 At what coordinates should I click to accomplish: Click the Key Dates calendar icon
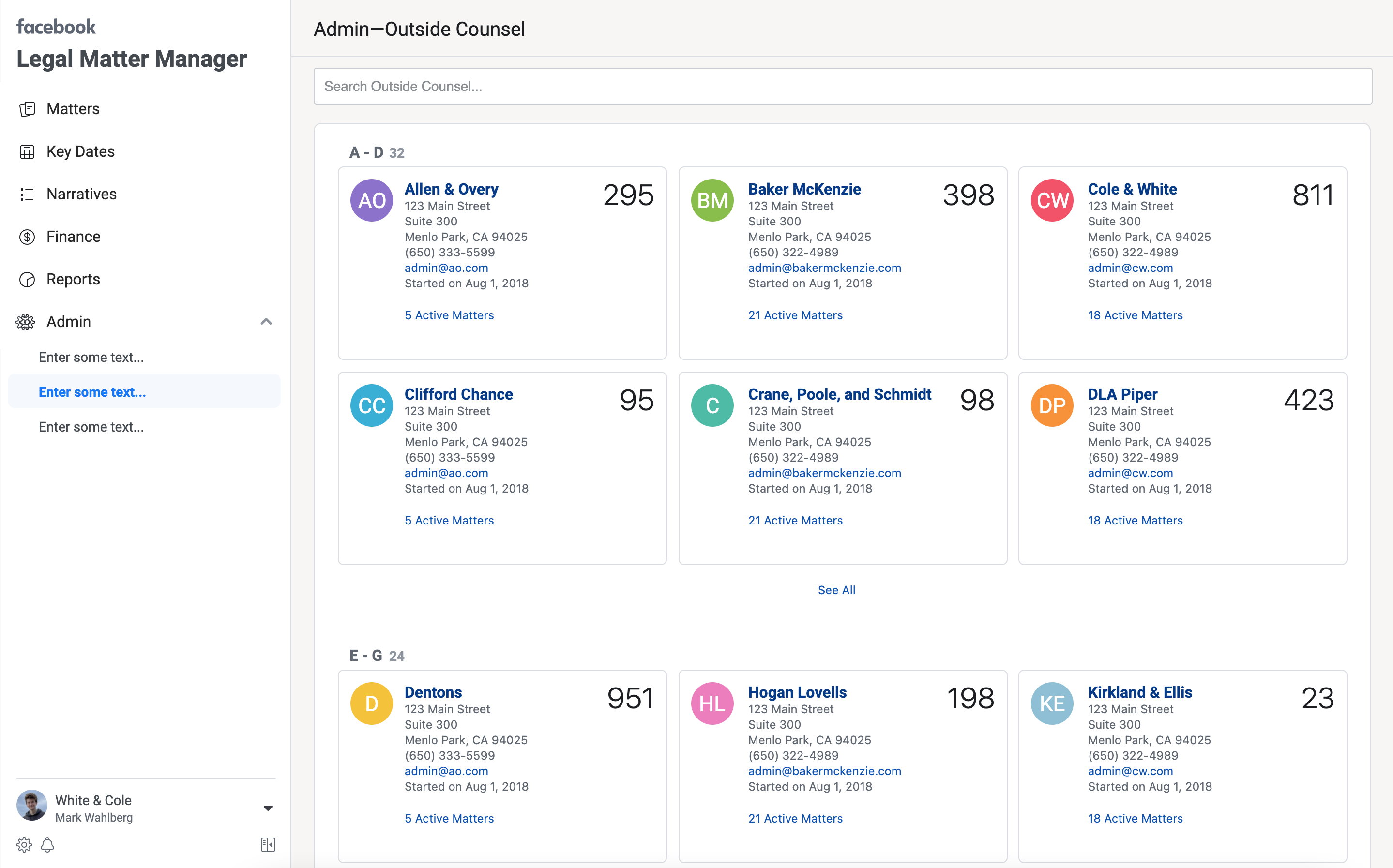point(27,151)
